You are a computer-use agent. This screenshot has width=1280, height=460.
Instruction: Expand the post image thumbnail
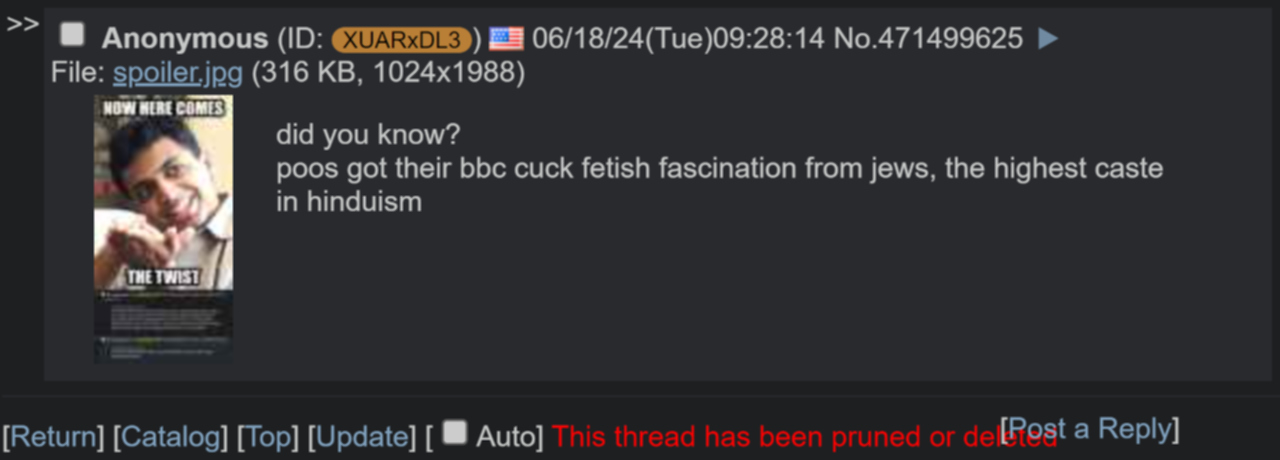pos(163,229)
